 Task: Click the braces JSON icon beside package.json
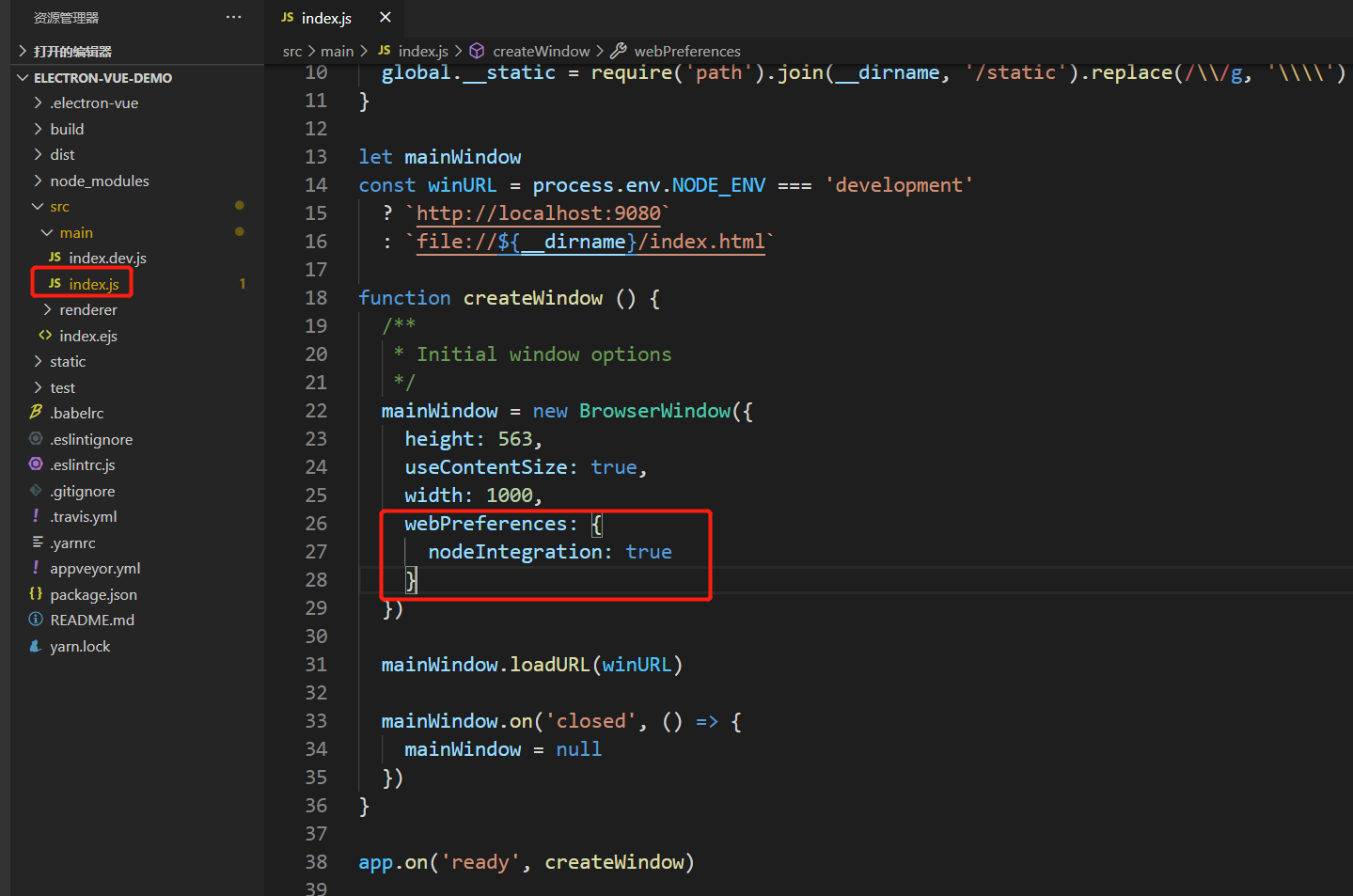click(36, 593)
